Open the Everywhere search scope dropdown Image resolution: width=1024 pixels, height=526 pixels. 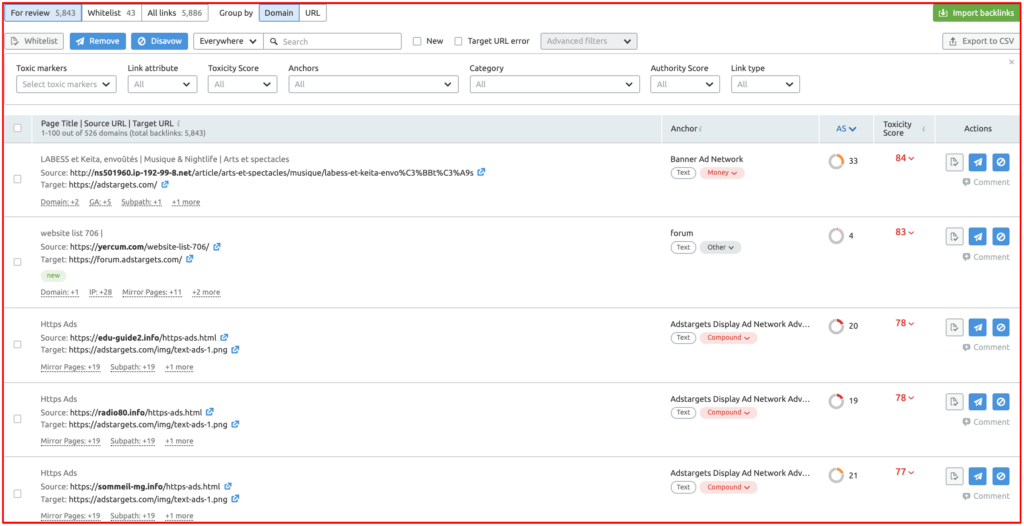tap(228, 41)
